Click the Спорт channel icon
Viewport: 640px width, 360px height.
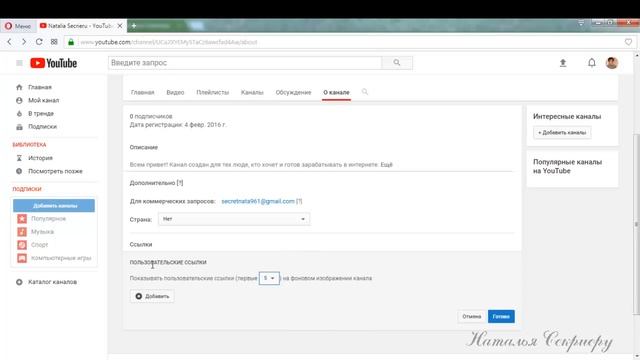coord(22,245)
